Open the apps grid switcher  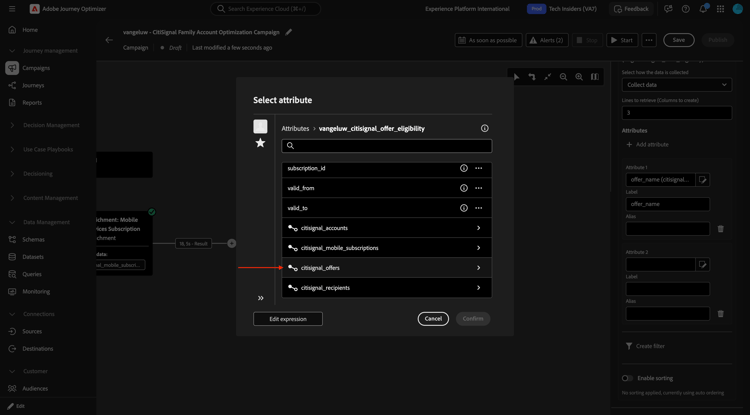pos(720,9)
